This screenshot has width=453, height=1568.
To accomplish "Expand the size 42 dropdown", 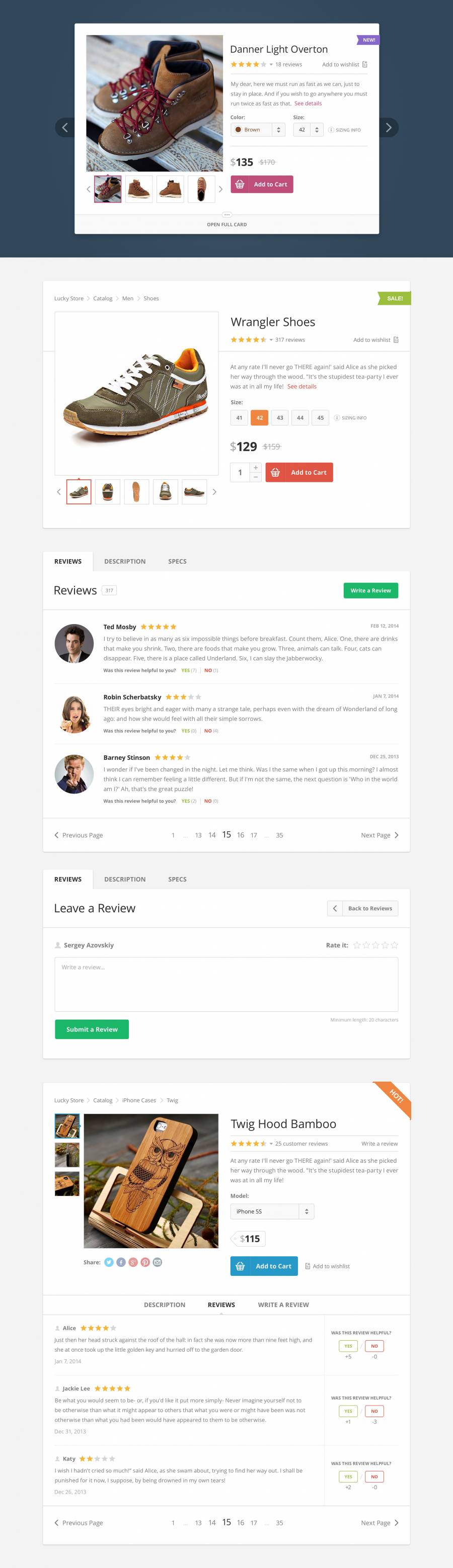I will [x=308, y=130].
